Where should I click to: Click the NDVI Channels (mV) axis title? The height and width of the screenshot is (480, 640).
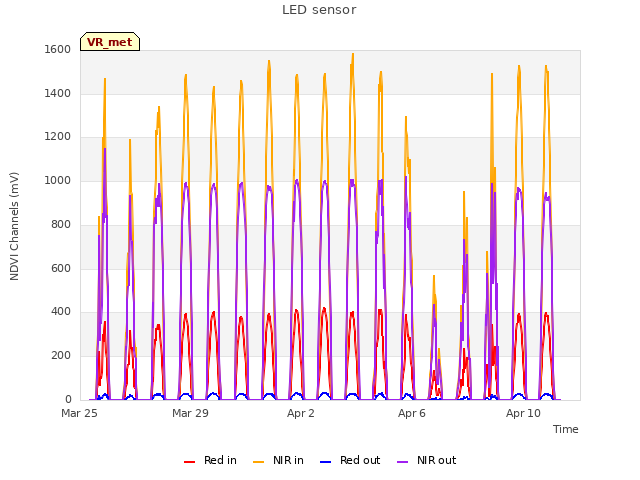coord(14,226)
